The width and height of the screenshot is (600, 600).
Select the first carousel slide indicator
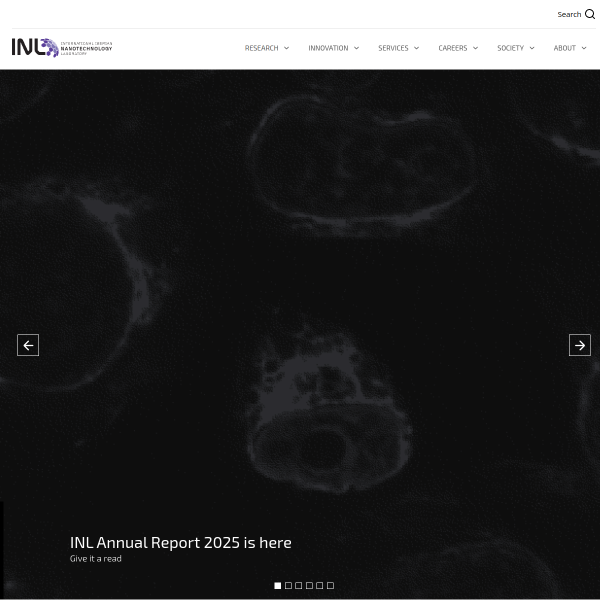coord(278,585)
